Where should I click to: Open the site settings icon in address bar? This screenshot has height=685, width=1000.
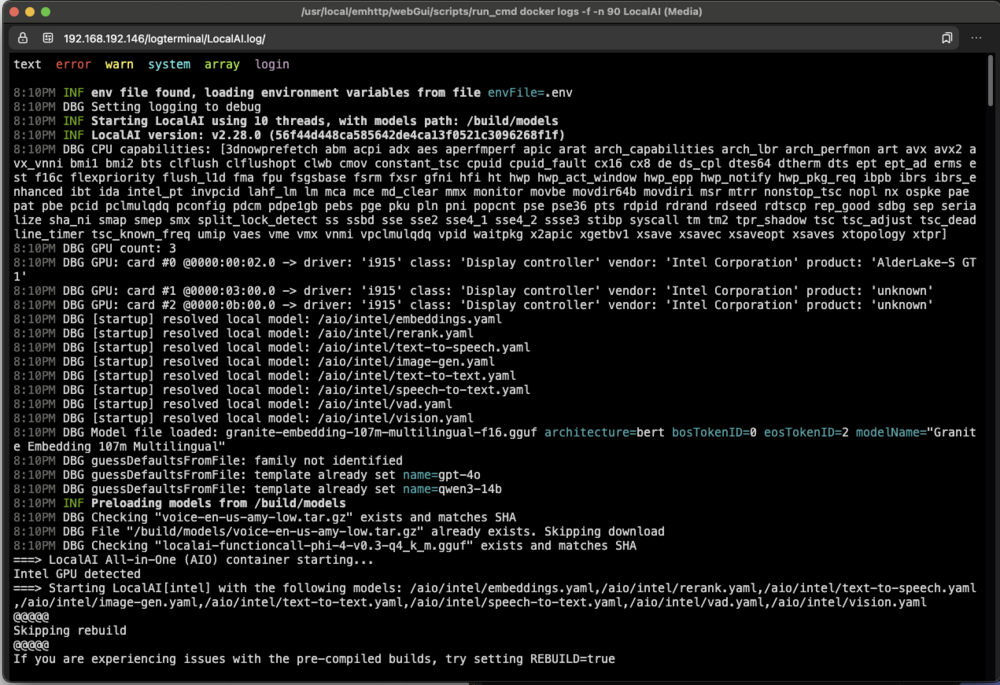click(x=48, y=38)
